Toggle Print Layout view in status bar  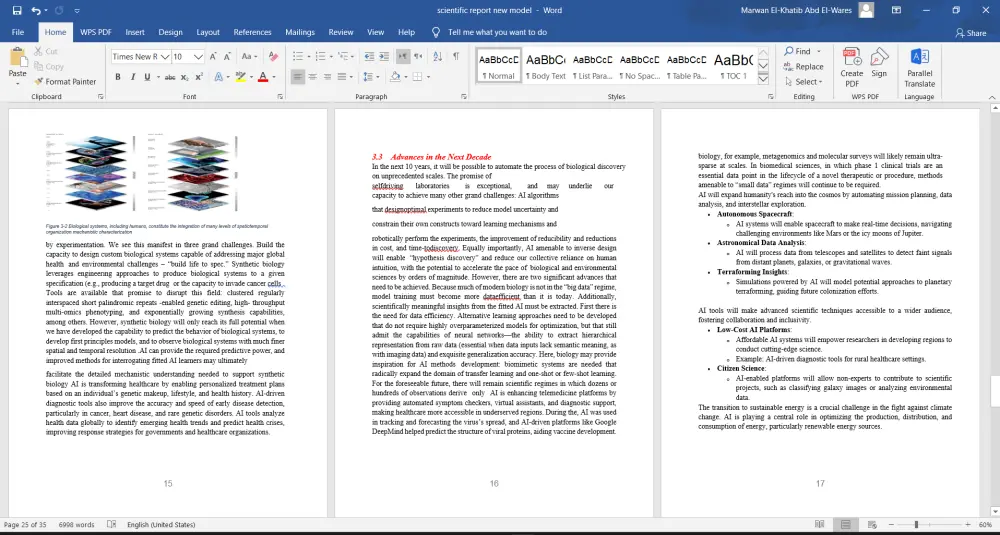tap(846, 525)
